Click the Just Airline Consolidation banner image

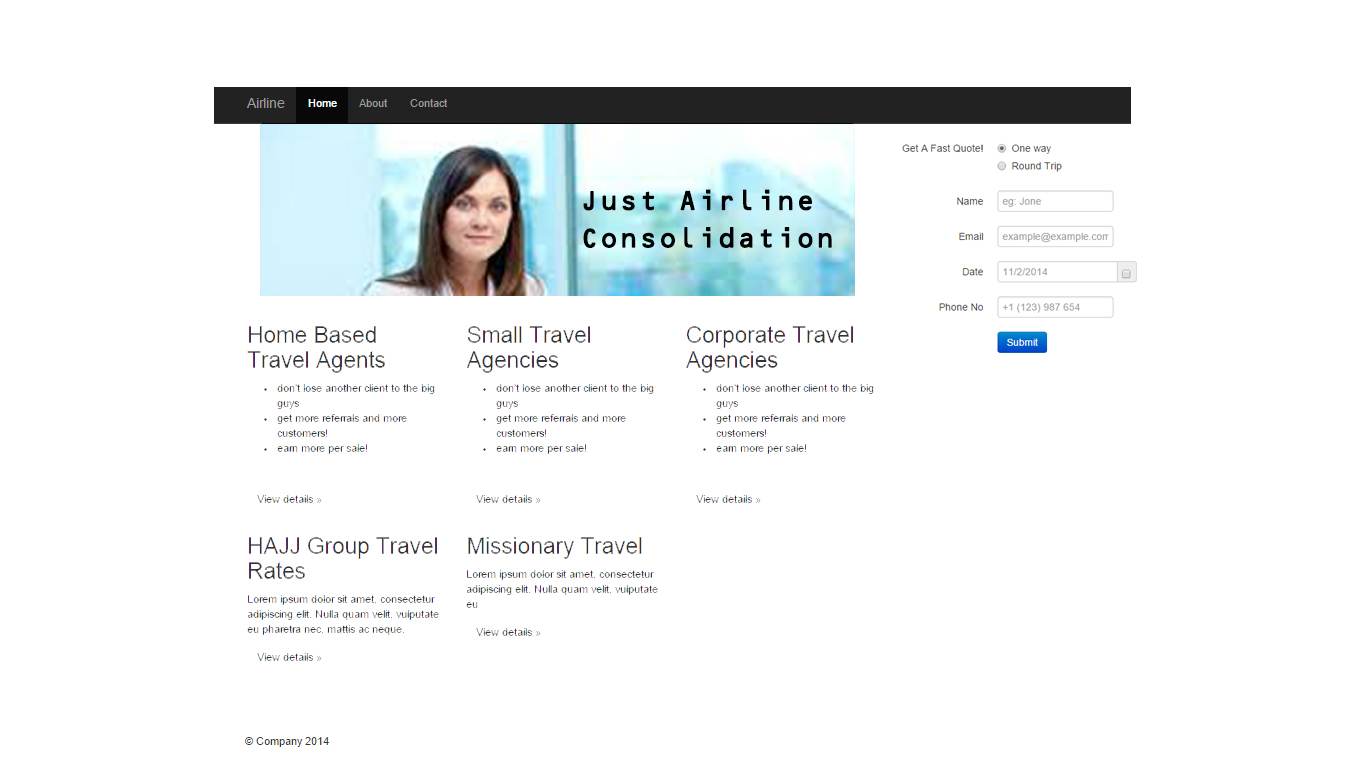(x=557, y=210)
